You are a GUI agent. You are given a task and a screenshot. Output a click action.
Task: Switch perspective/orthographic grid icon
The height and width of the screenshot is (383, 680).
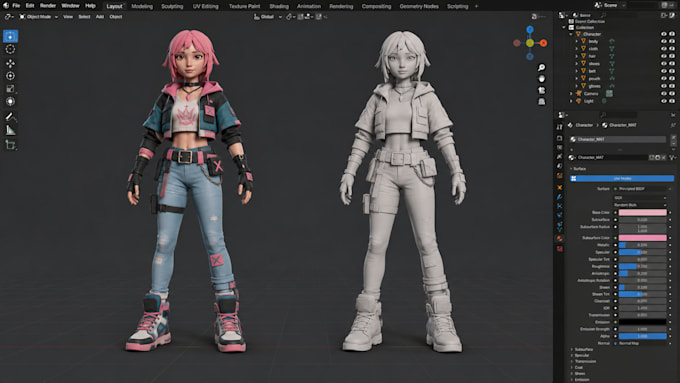pyautogui.click(x=542, y=101)
